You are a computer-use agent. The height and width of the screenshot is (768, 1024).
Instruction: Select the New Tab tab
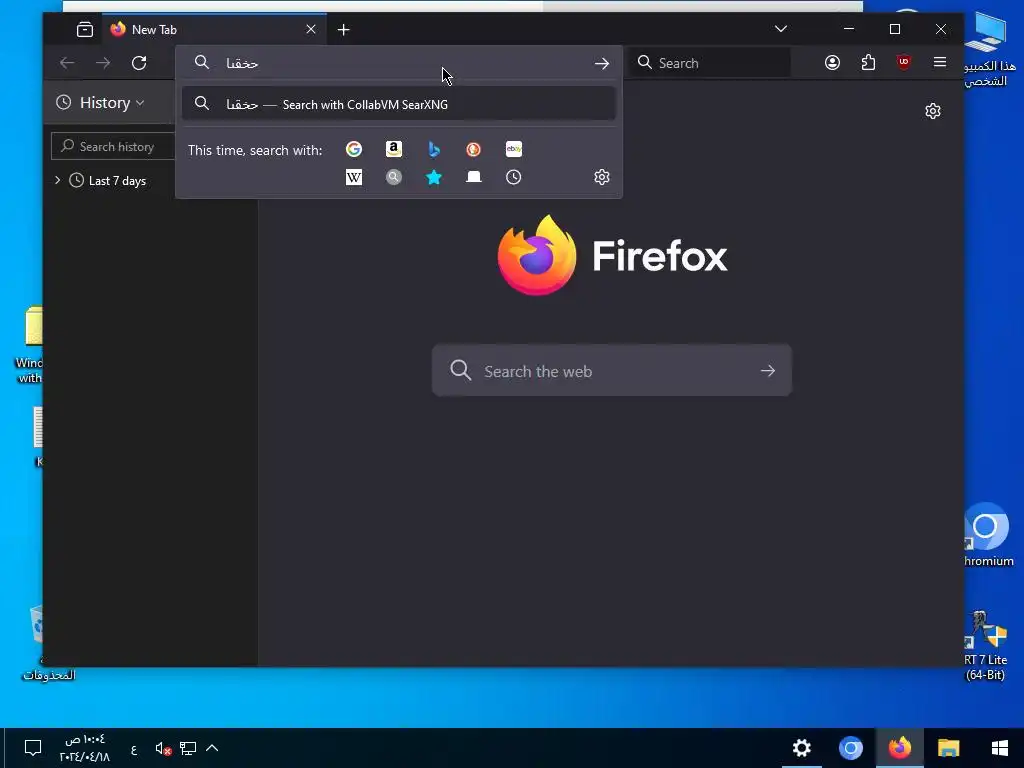[214, 29]
